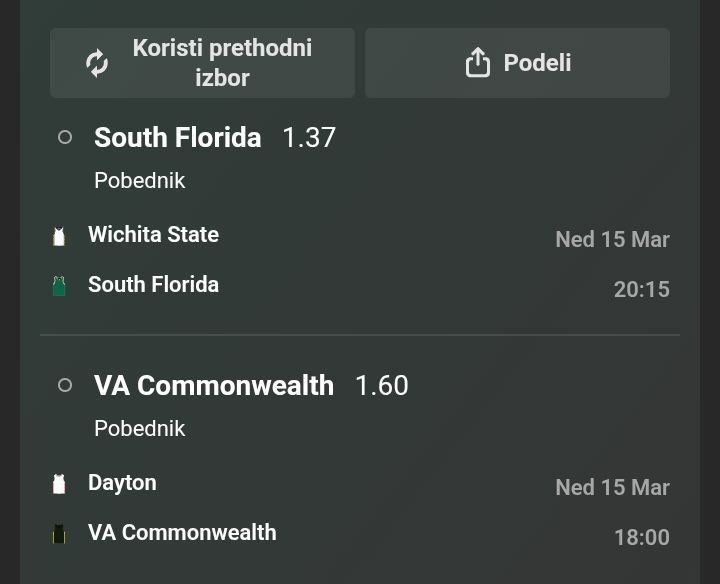Toggle the VA Commonwealth selection circle
Image resolution: width=720 pixels, height=584 pixels.
pos(65,385)
